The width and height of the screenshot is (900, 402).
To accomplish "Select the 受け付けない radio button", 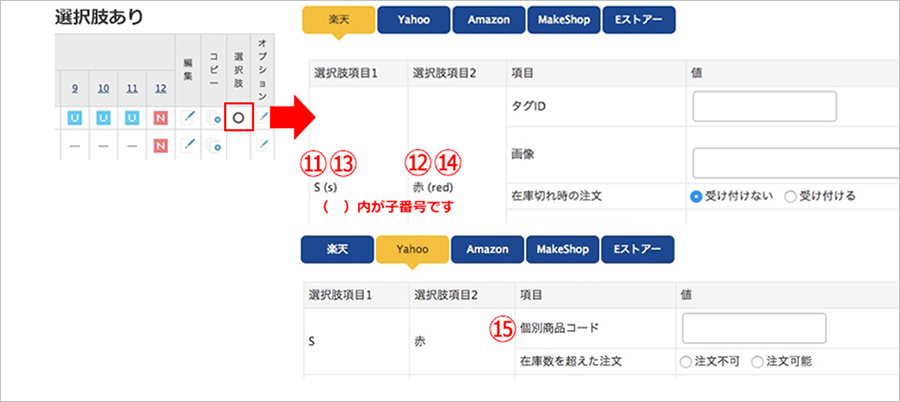I will tap(696, 196).
